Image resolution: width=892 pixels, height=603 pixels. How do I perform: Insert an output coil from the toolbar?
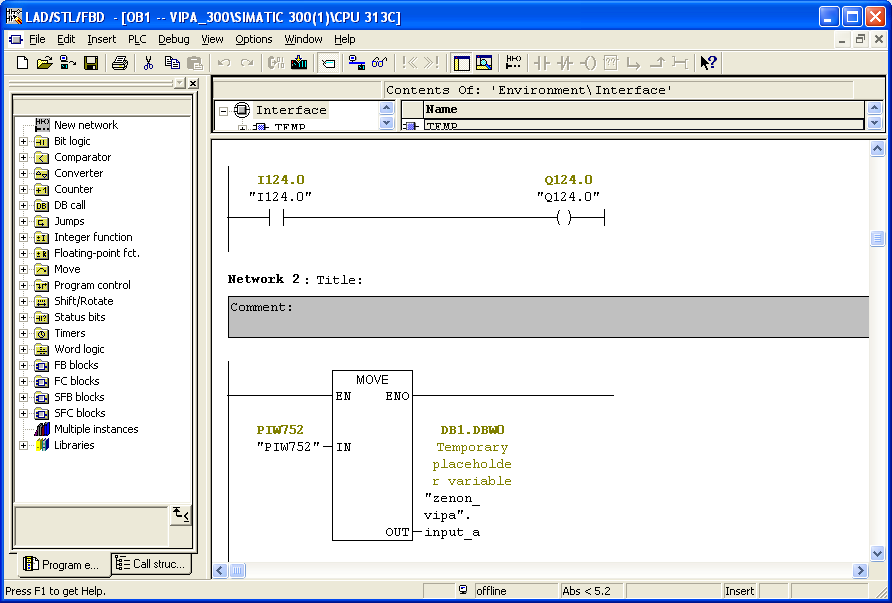click(x=588, y=63)
